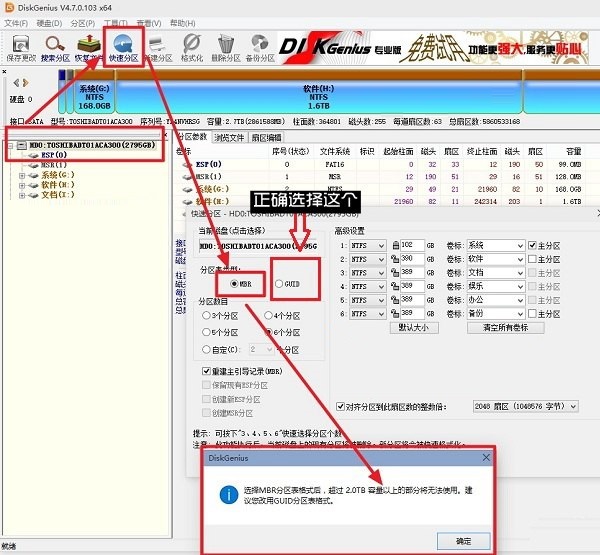Go to previous disk with left arrow
The height and width of the screenshot is (555, 600).
pyautogui.click(x=16, y=82)
